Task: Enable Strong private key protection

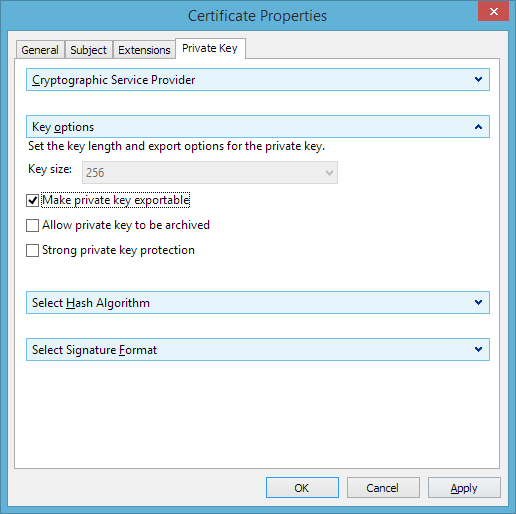Action: (32, 250)
